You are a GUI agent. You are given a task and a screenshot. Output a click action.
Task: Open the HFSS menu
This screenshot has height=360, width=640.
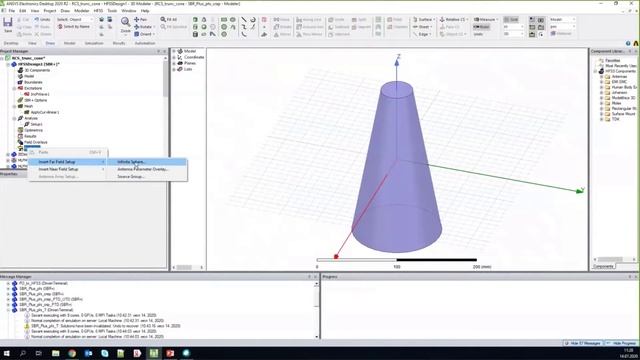(x=98, y=11)
